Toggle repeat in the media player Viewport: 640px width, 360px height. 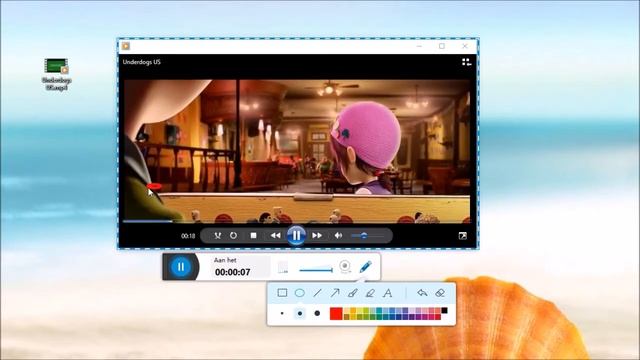tap(233, 236)
